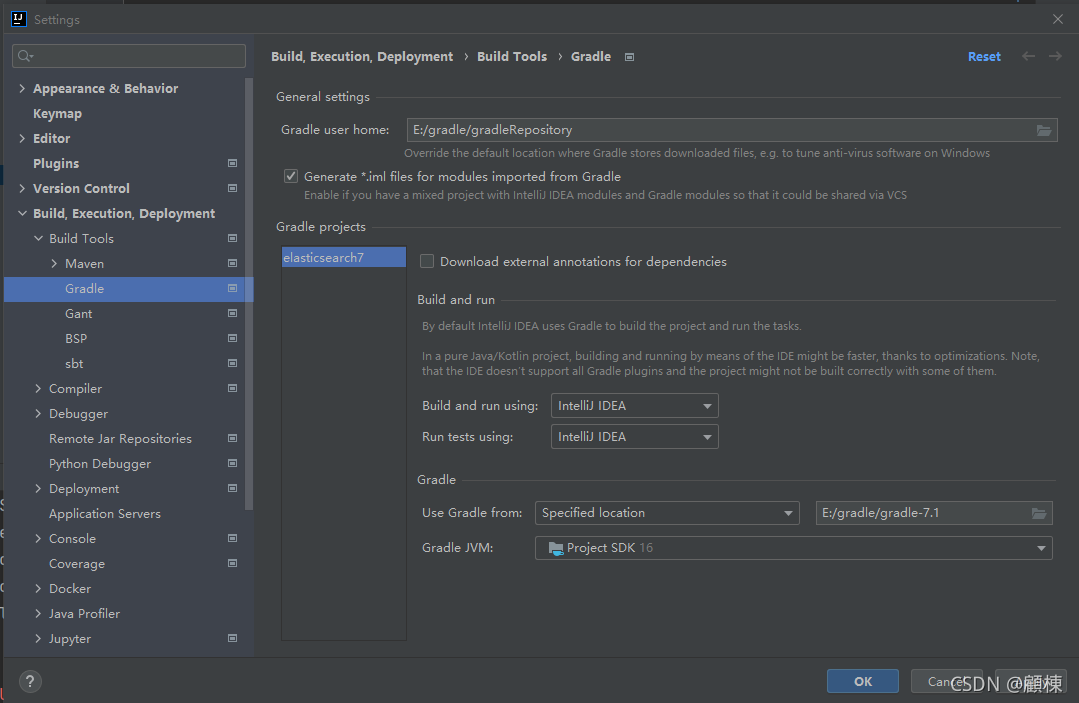The image size is (1079, 703).
Task: Click Build, Execution, Deployment in breadcrumb
Action: 362,56
